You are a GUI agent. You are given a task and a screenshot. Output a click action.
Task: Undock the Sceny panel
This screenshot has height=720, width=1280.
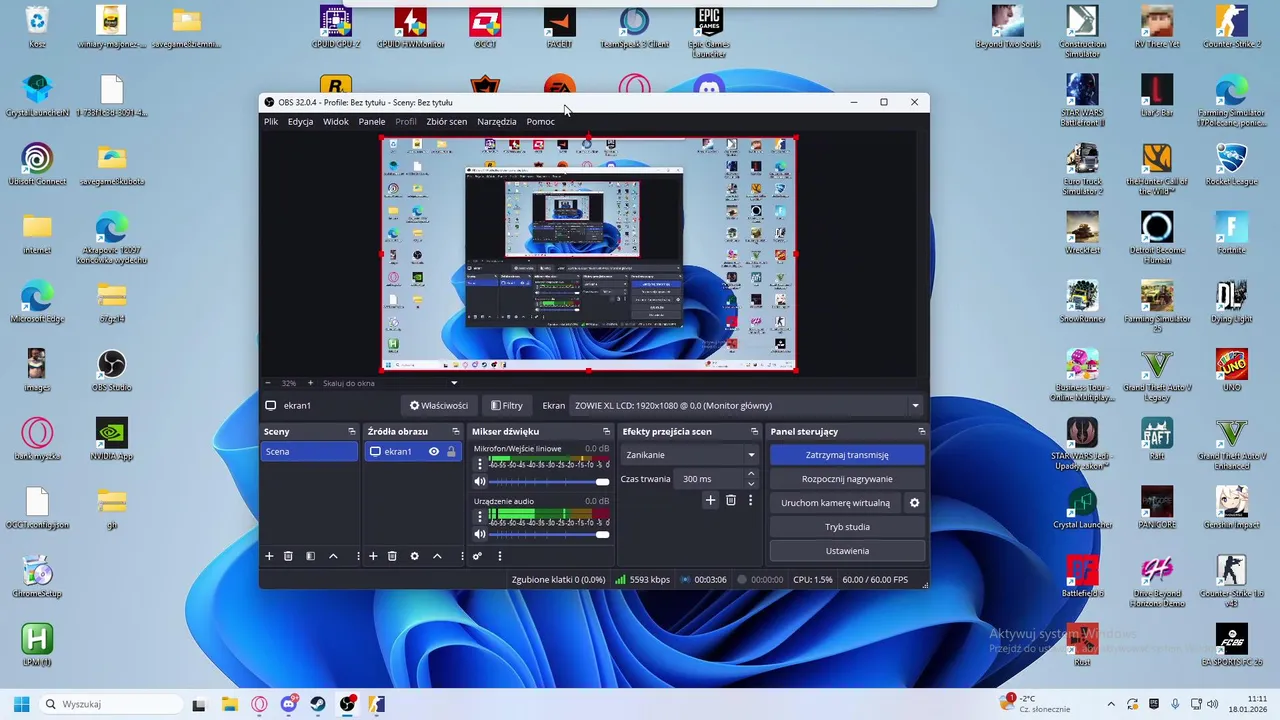tap(352, 432)
